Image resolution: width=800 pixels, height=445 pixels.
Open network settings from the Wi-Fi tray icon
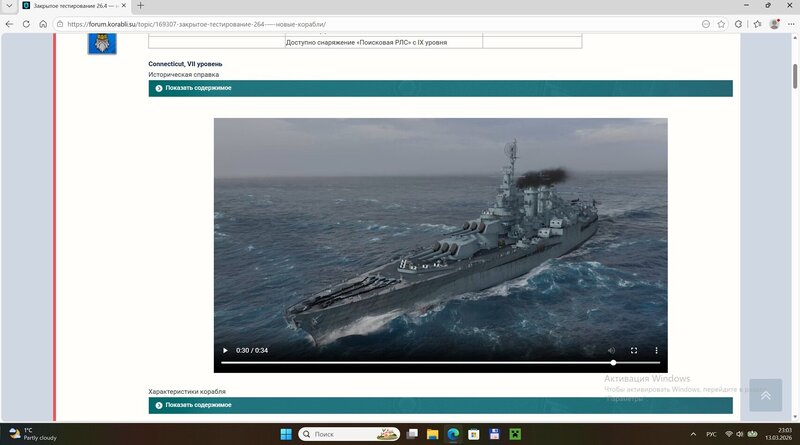[729, 434]
